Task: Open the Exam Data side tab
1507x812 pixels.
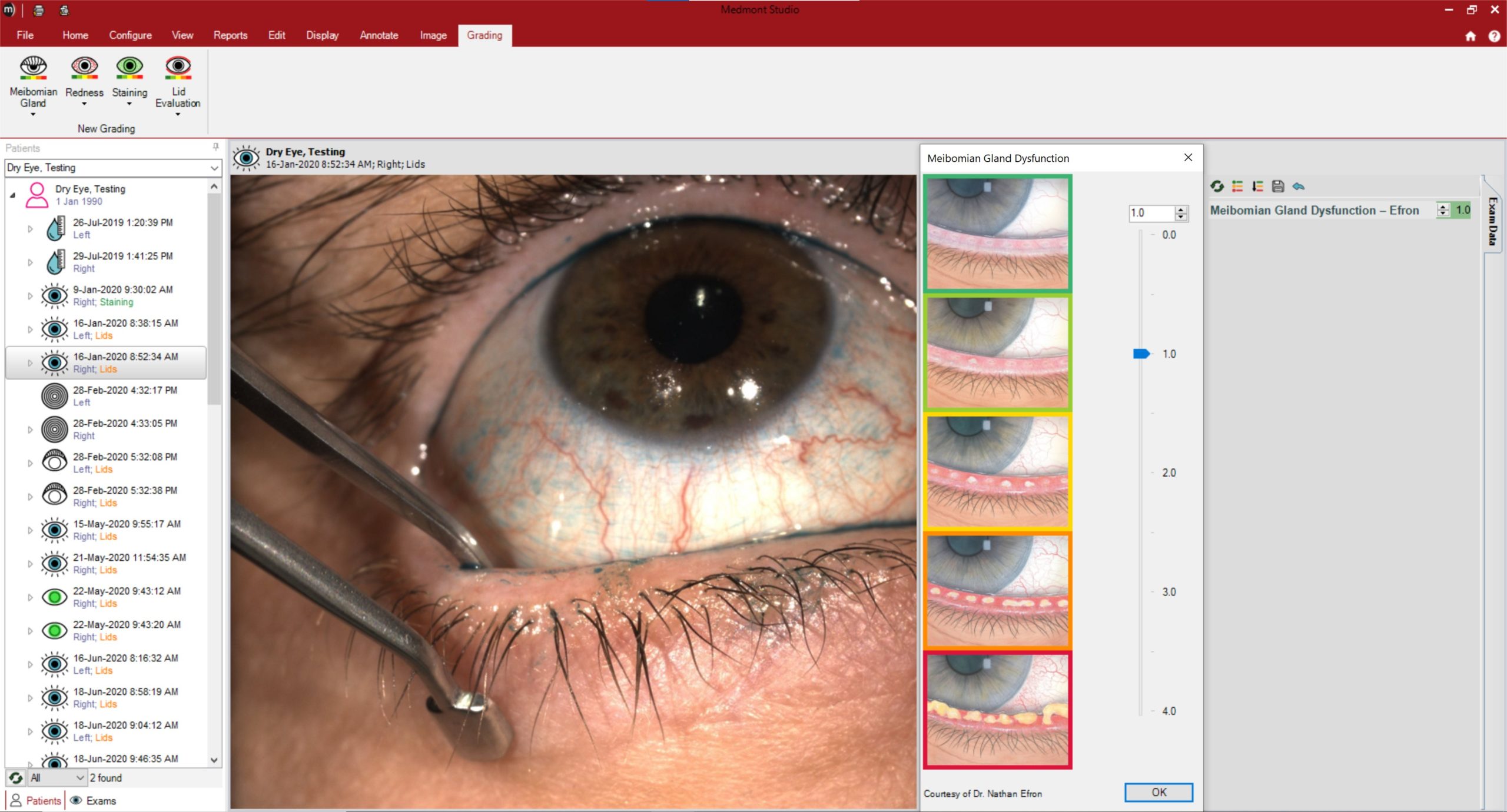Action: coord(1492,221)
